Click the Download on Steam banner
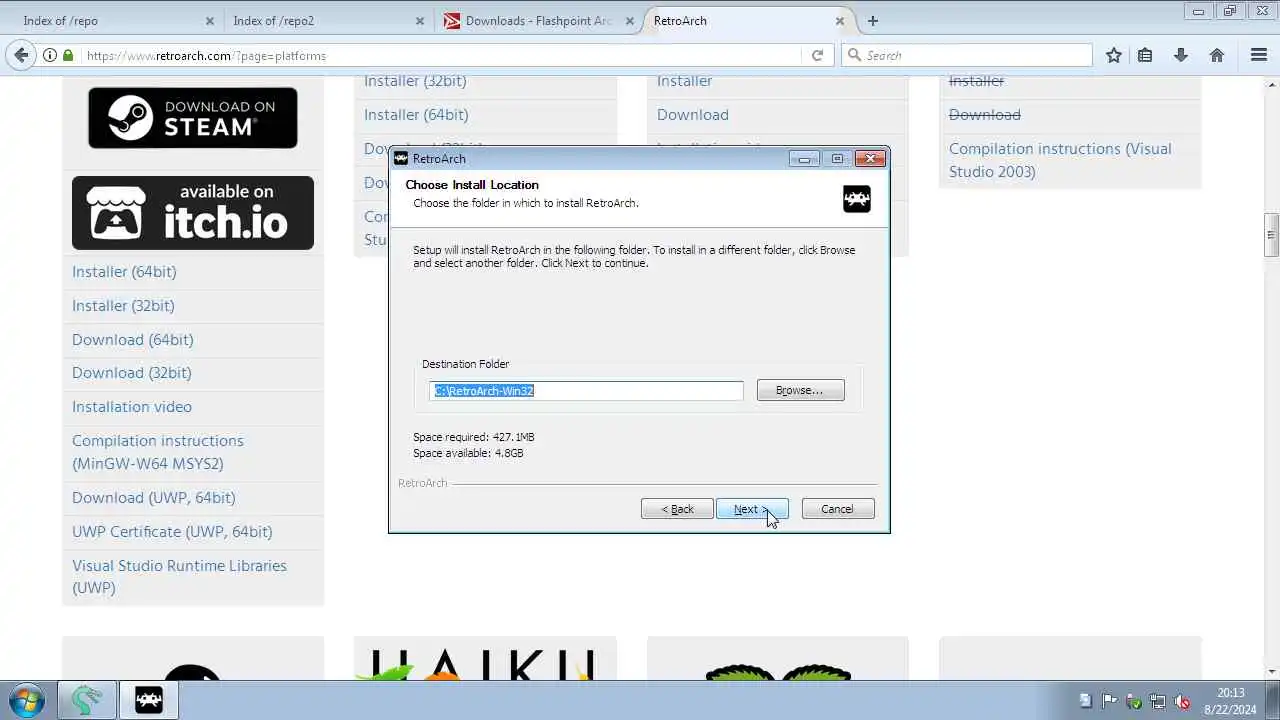The height and width of the screenshot is (720, 1280). (x=193, y=118)
